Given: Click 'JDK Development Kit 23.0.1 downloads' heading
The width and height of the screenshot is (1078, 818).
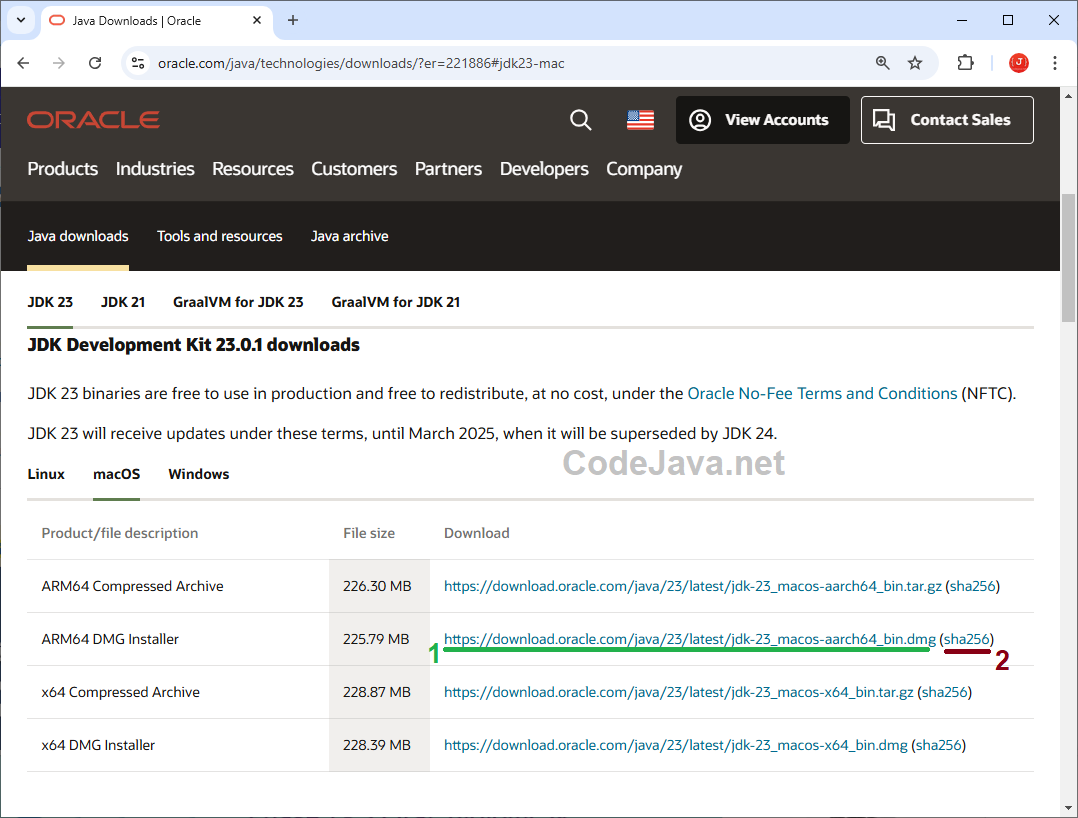Looking at the screenshot, I should pos(193,345).
